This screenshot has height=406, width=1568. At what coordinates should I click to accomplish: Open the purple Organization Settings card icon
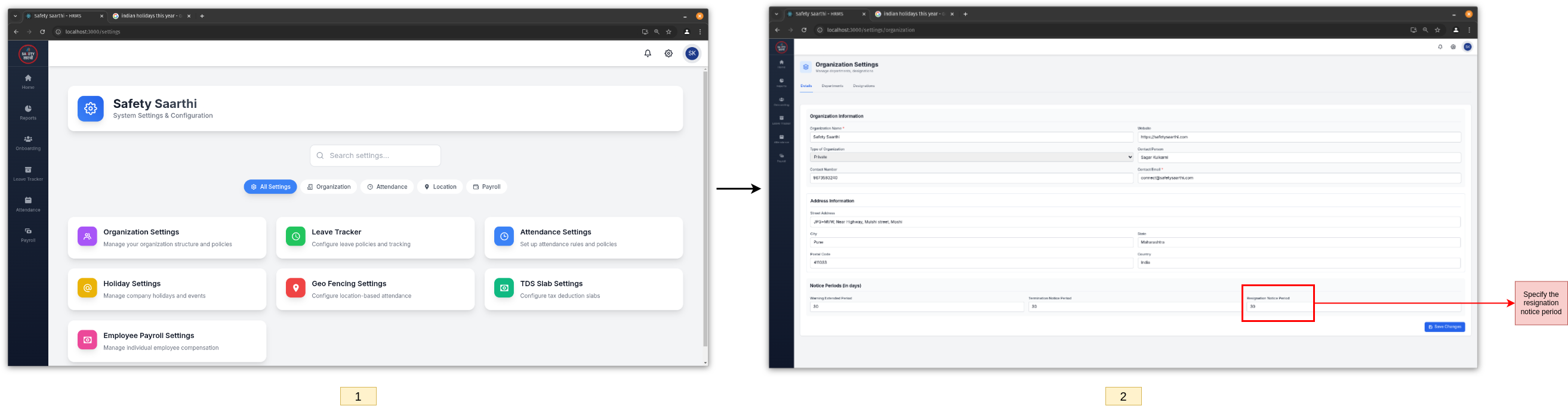pyautogui.click(x=87, y=237)
